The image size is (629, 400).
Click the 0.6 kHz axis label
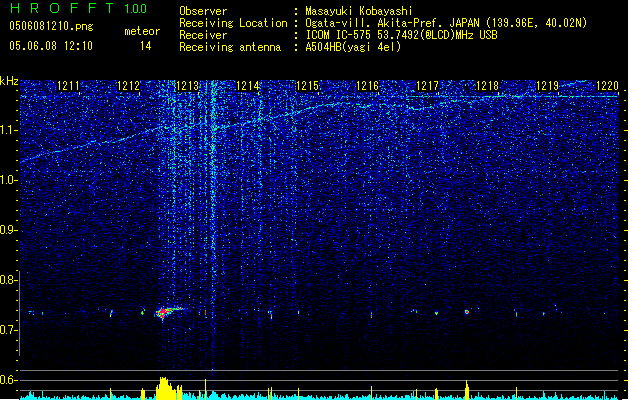pos(8,380)
